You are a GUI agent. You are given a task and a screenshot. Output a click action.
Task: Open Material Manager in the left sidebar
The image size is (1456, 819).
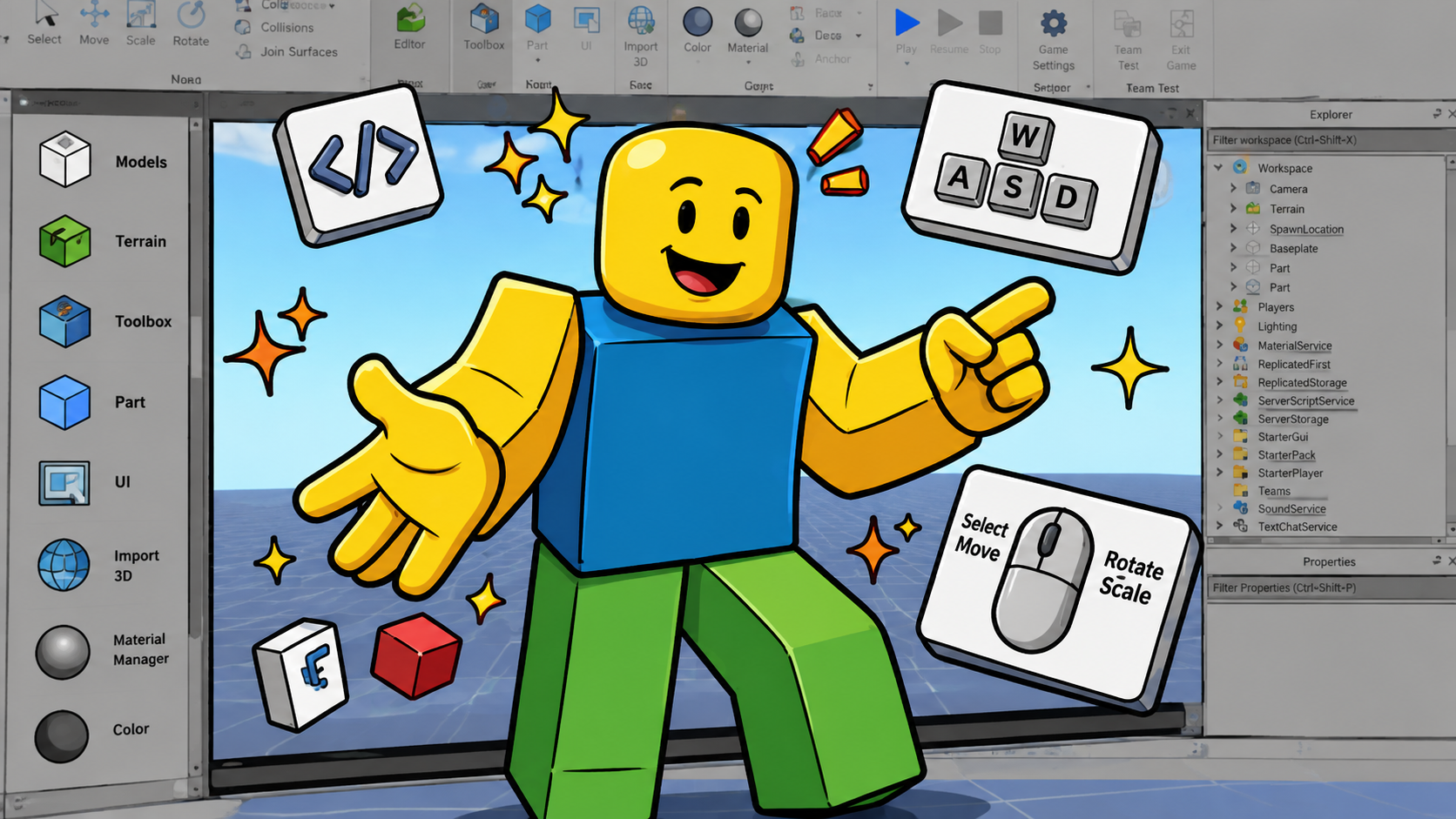[102, 650]
